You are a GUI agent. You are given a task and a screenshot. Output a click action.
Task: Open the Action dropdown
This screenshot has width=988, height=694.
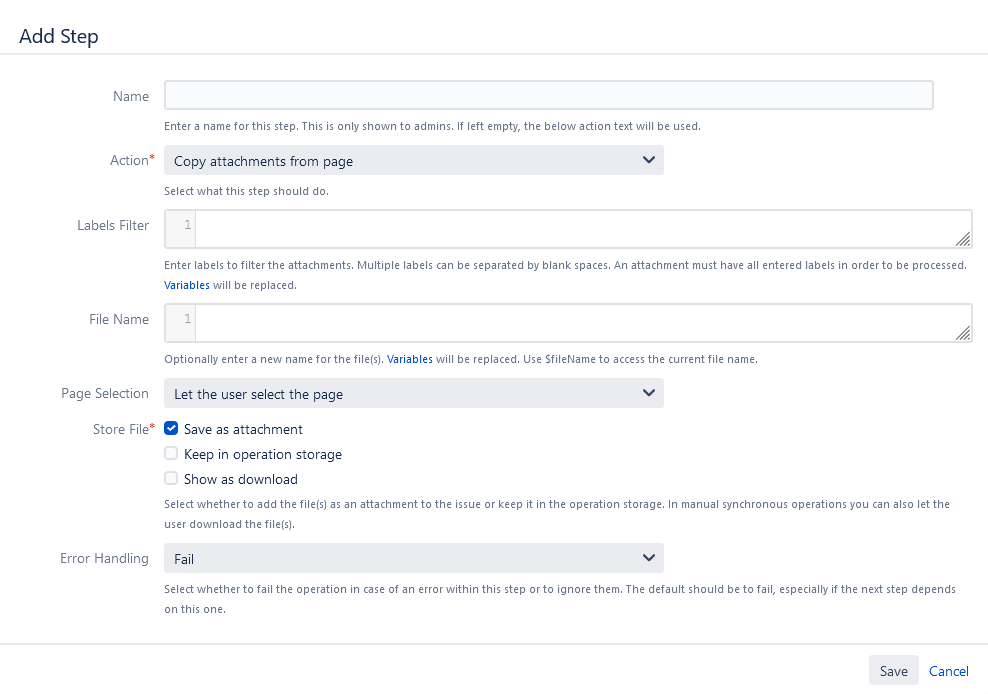pos(413,160)
